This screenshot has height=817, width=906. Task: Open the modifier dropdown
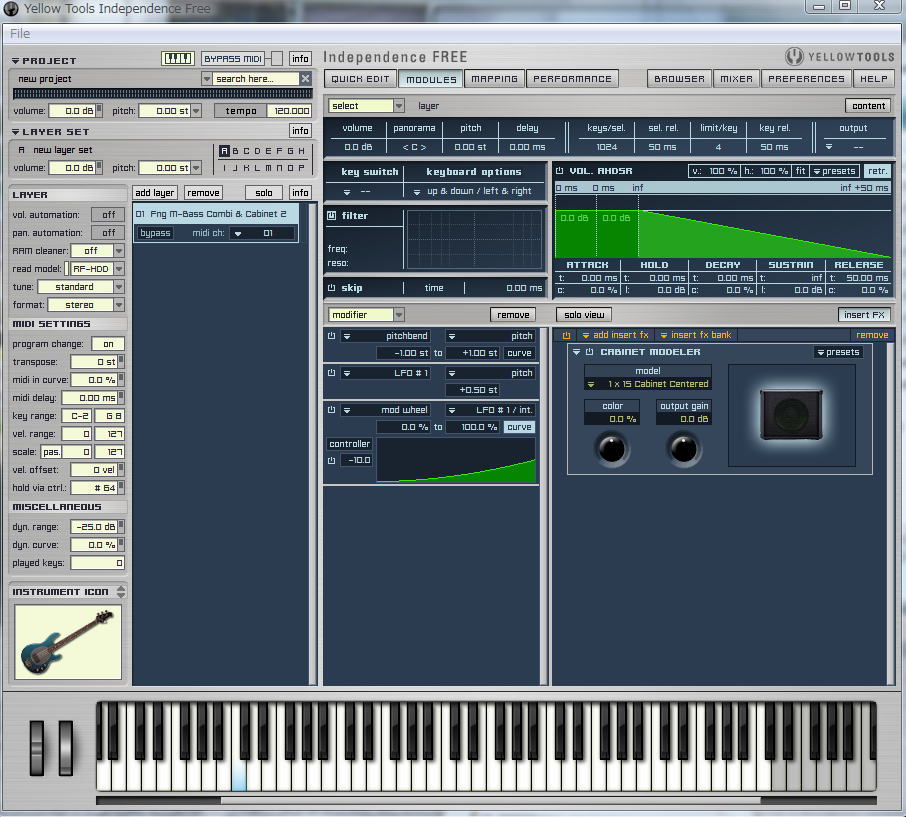pyautogui.click(x=399, y=314)
